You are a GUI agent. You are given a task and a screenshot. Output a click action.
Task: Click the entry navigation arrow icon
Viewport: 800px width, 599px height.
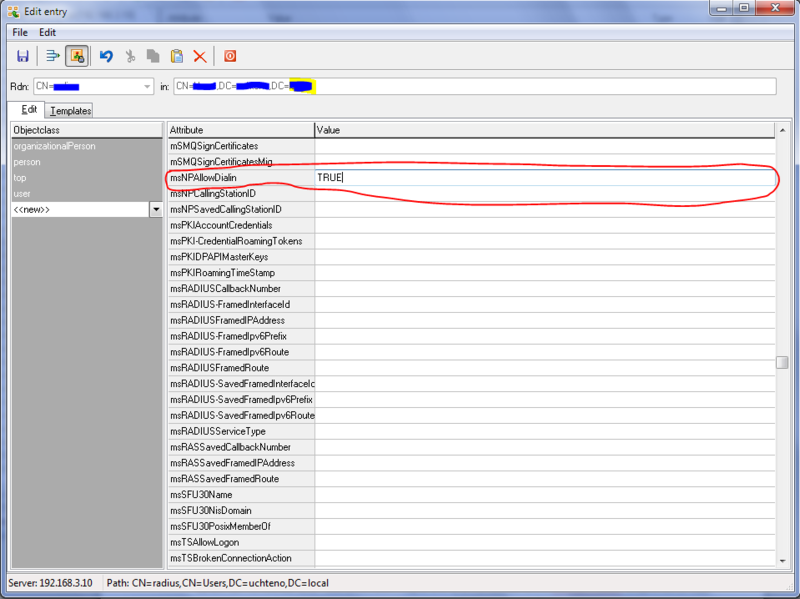(51, 56)
